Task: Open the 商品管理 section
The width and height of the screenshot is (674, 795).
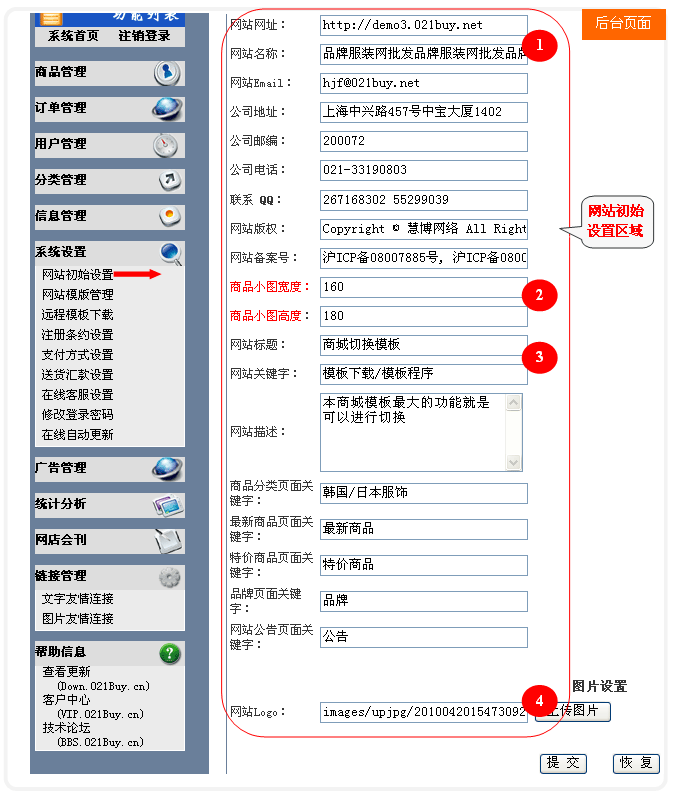Action: click(x=110, y=73)
